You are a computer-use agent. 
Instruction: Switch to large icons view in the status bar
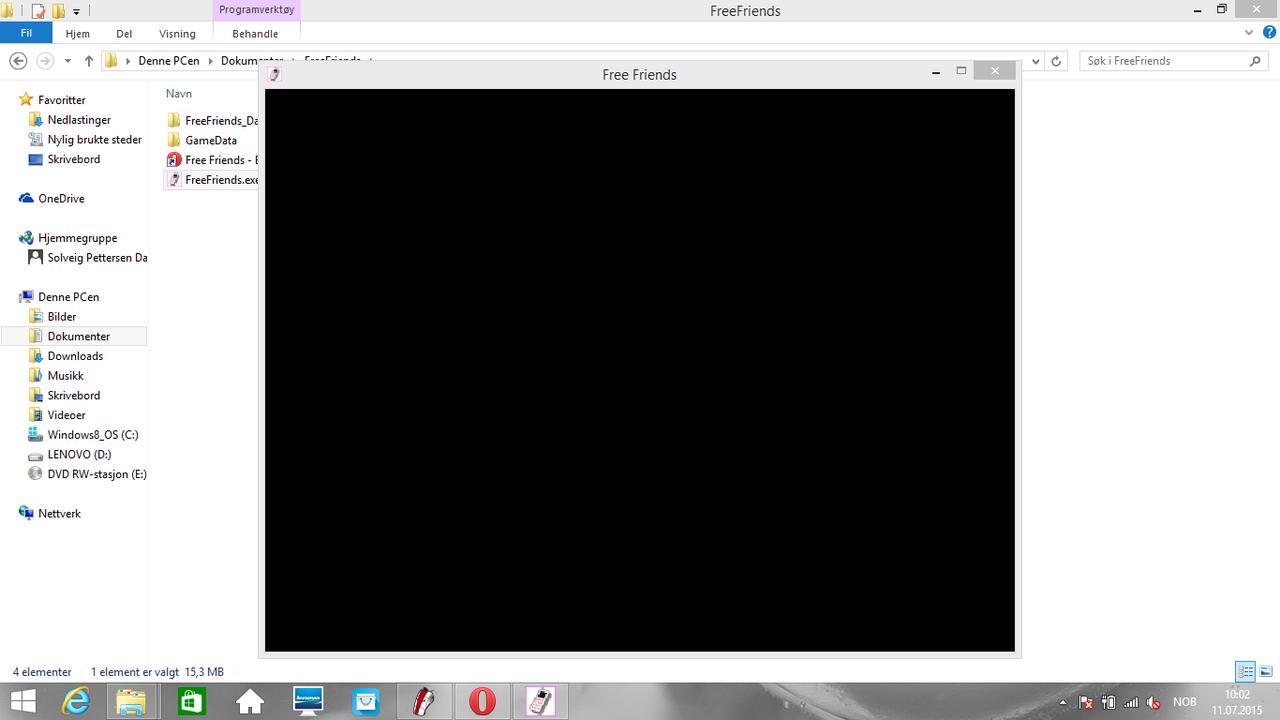[x=1265, y=672]
